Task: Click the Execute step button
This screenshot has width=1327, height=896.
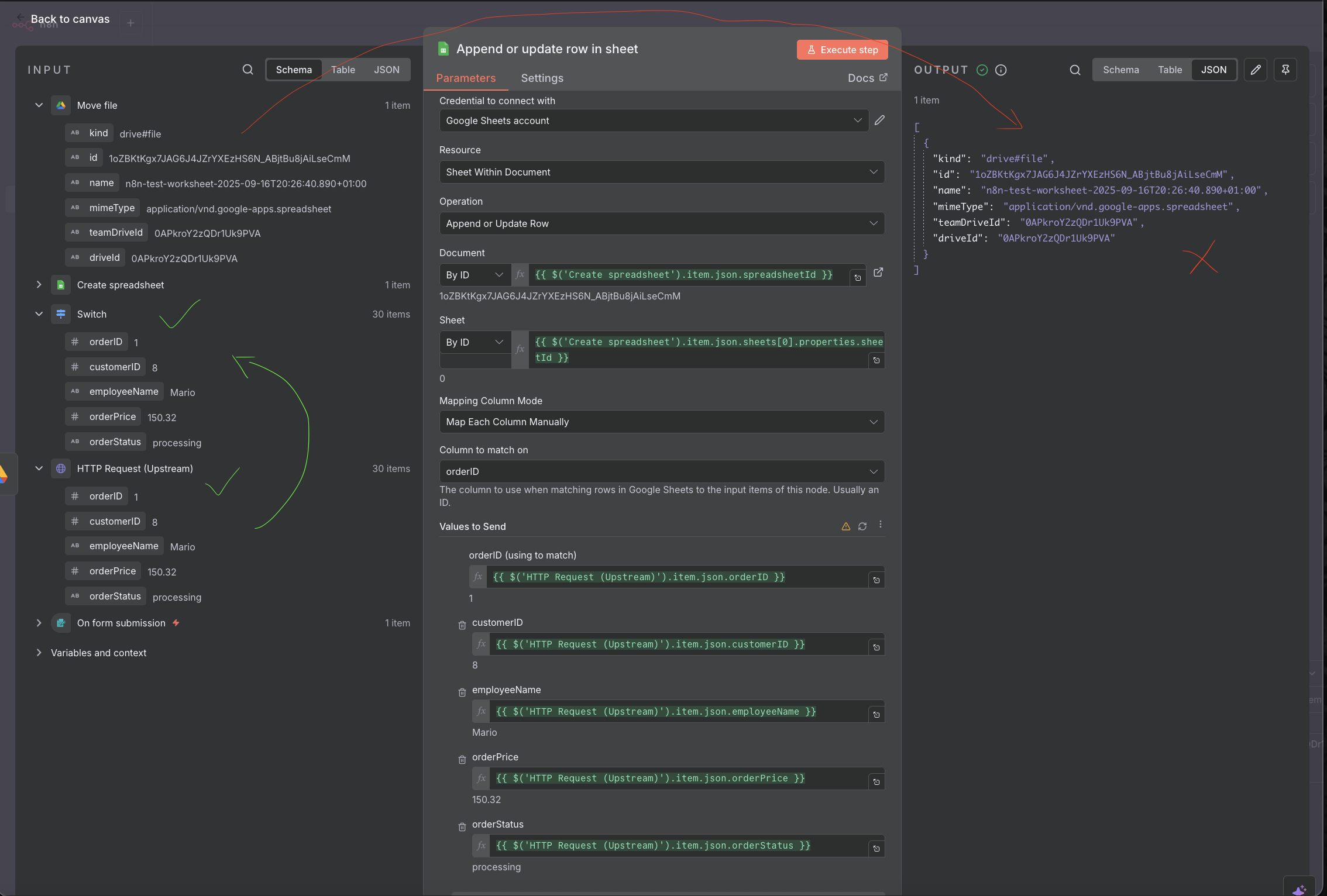Action: point(842,50)
